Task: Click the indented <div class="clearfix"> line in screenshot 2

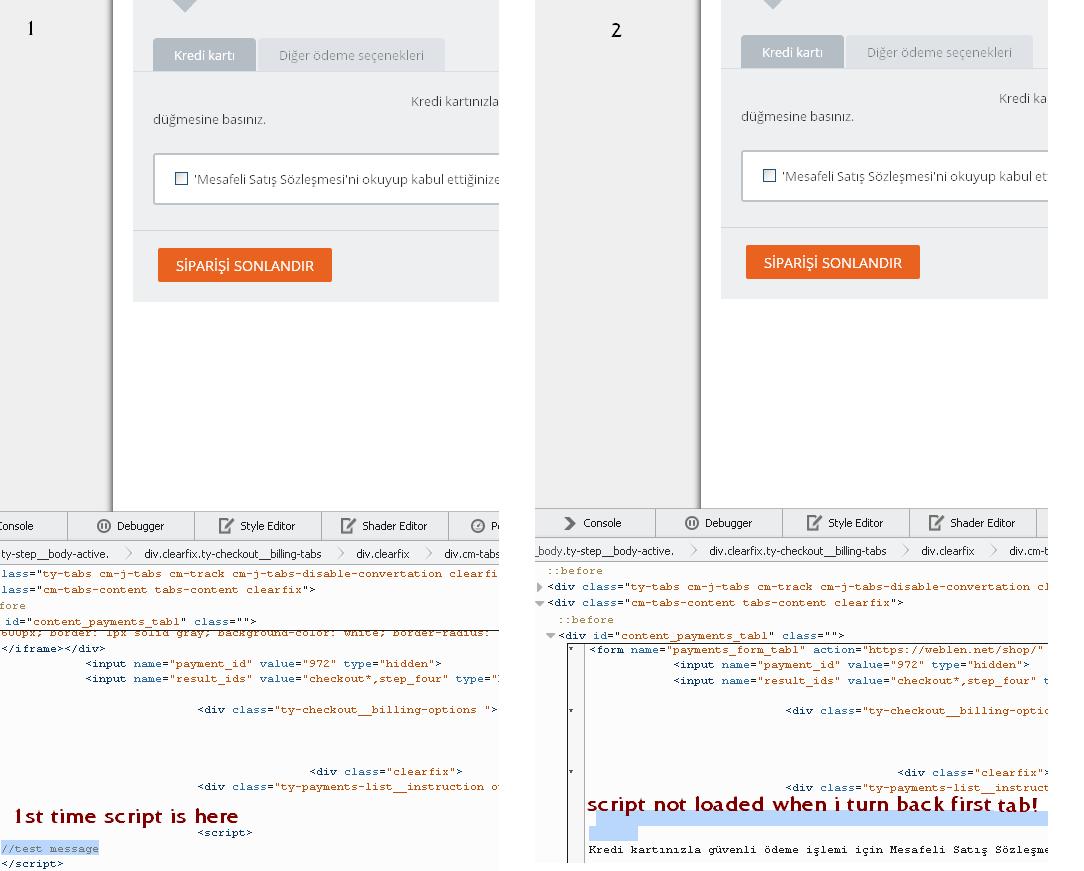Action: (x=973, y=774)
